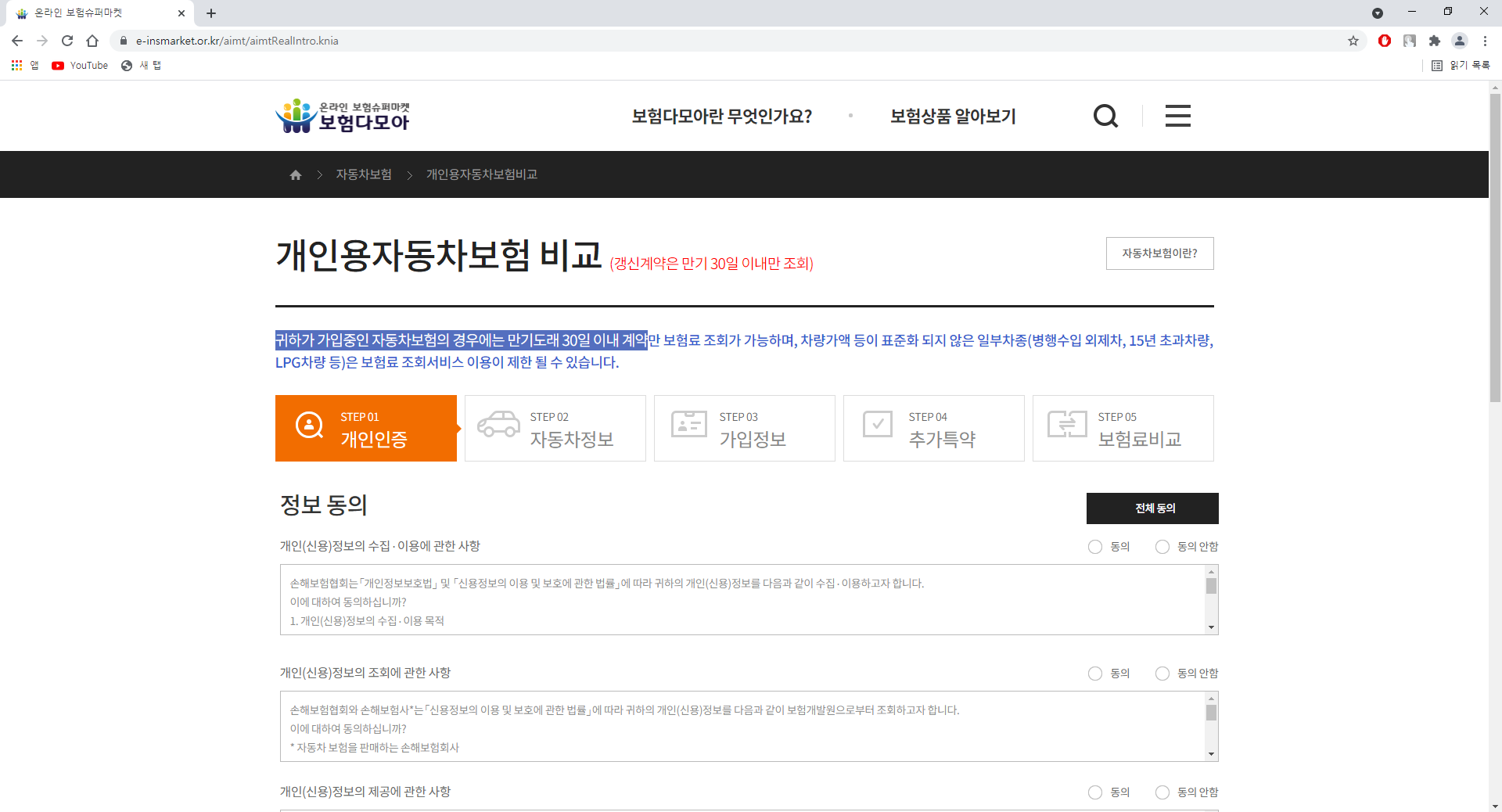Open the red Opera-style extension icon
The height and width of the screenshot is (812, 1502).
[1385, 41]
